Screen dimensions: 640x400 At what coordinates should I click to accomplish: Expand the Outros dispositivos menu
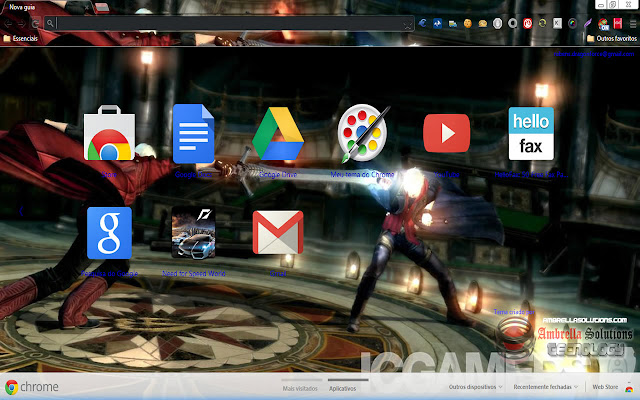click(x=475, y=387)
